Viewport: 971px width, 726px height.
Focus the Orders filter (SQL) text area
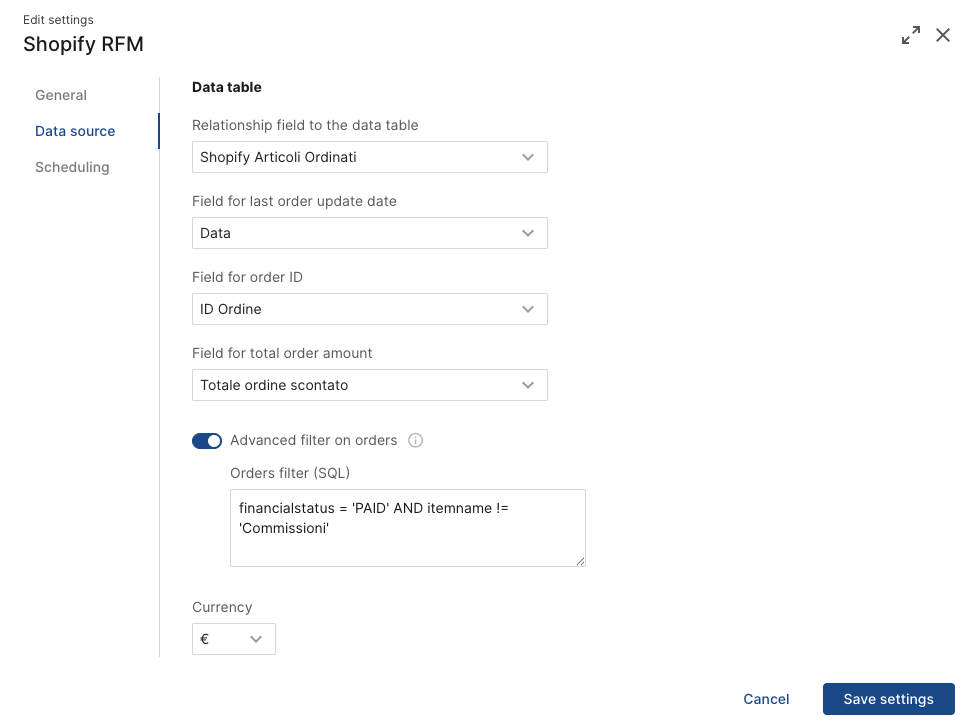coord(407,528)
